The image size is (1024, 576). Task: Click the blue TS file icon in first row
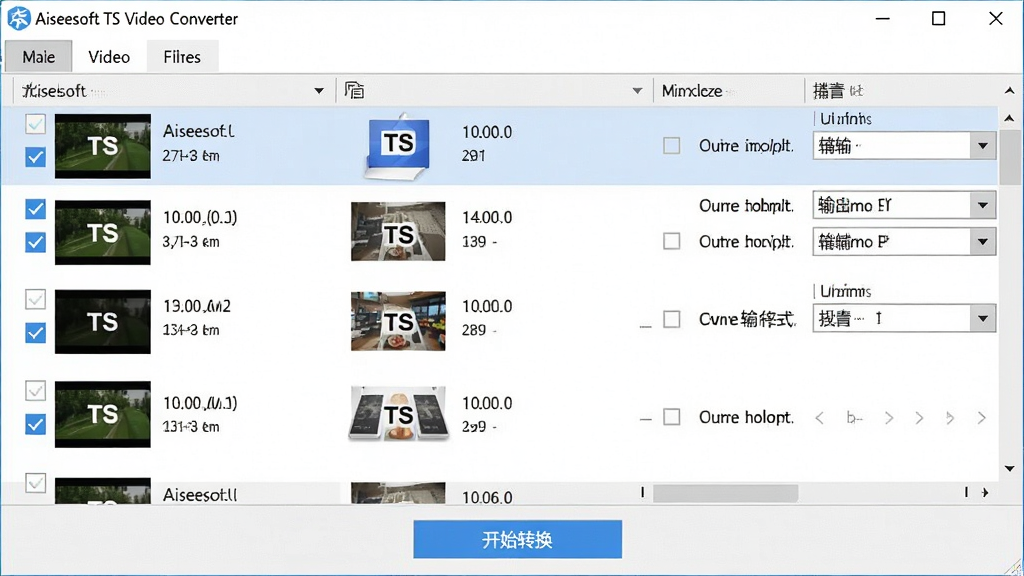pos(398,146)
